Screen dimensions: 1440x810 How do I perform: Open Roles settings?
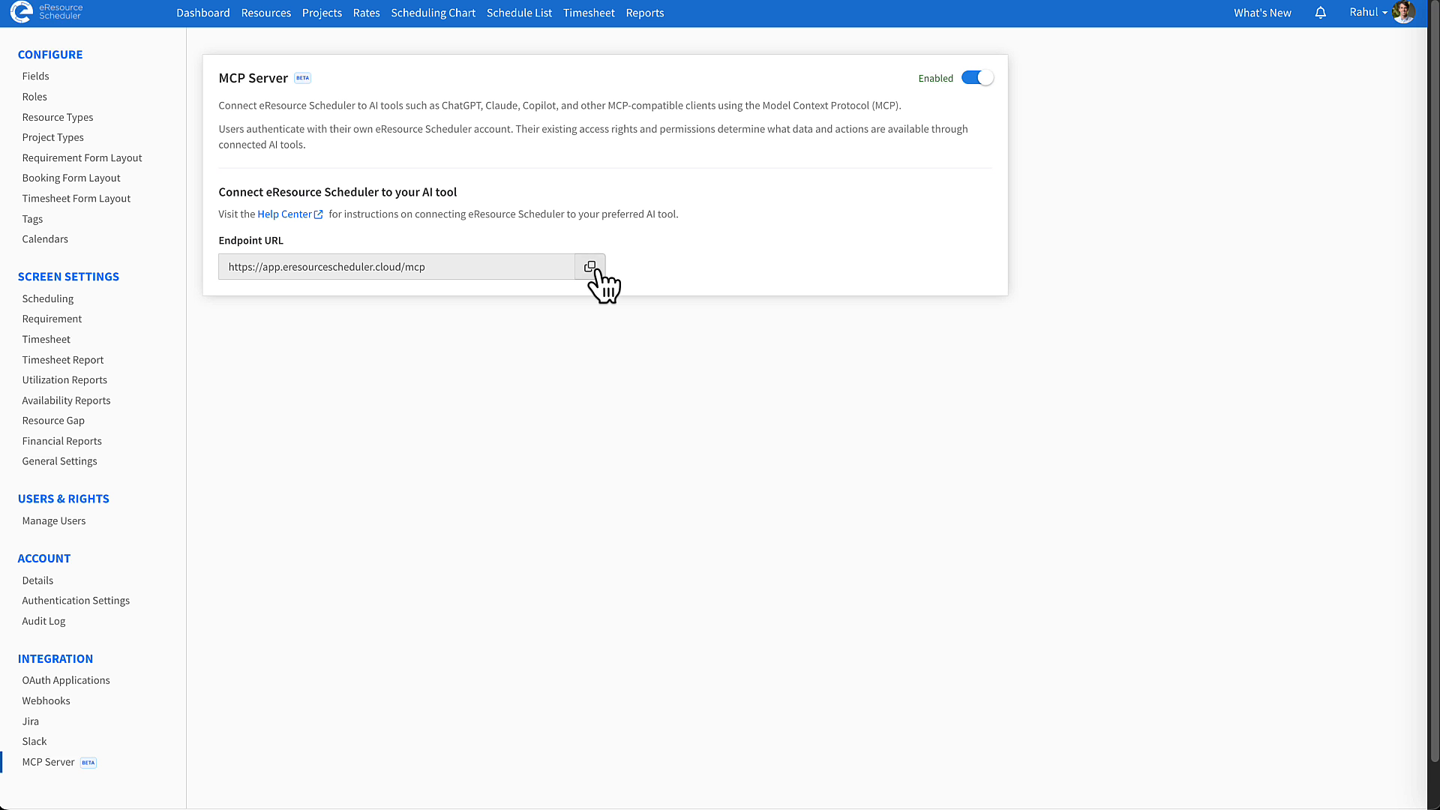35,97
